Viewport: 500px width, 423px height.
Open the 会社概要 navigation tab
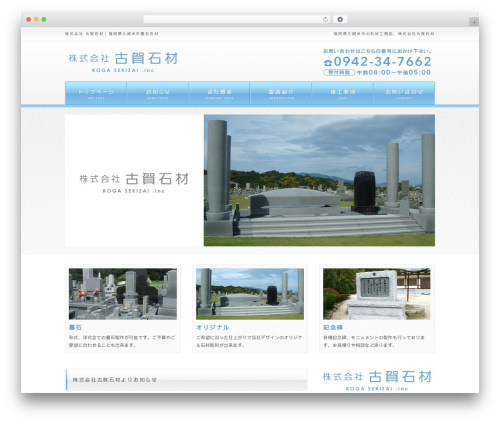tap(219, 93)
